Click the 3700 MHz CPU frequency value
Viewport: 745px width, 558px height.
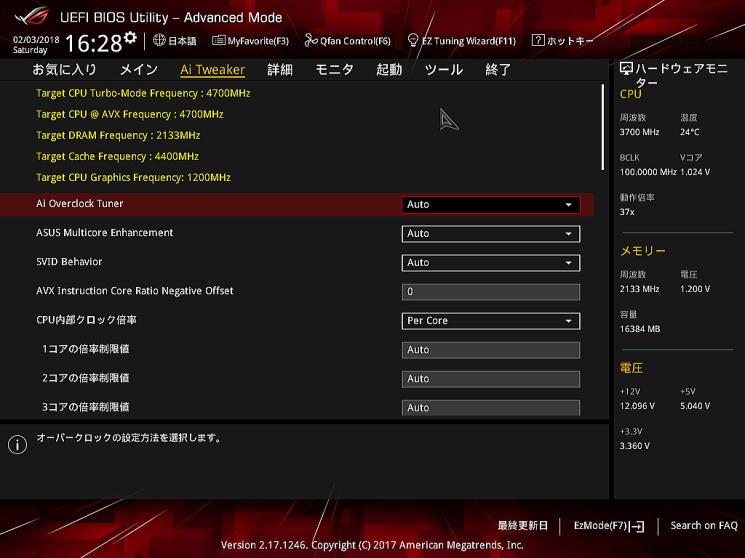pos(639,132)
